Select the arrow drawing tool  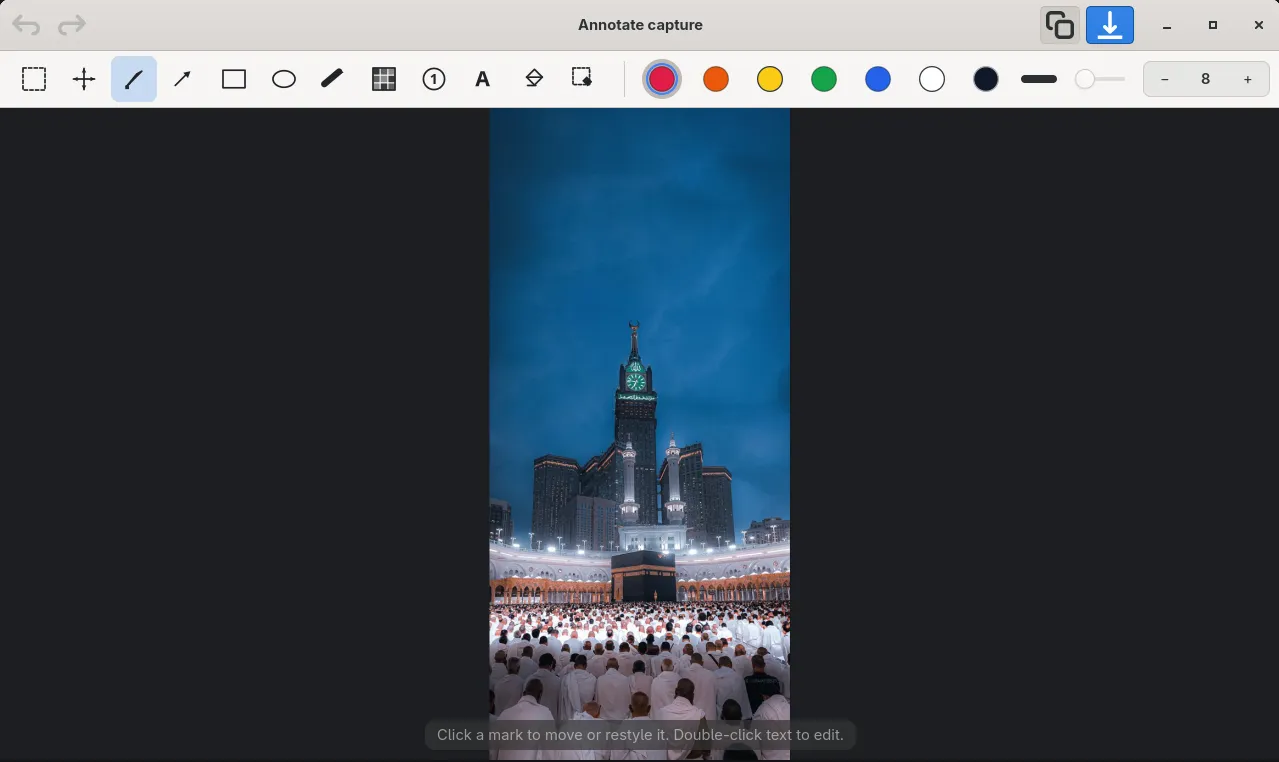[x=183, y=79]
